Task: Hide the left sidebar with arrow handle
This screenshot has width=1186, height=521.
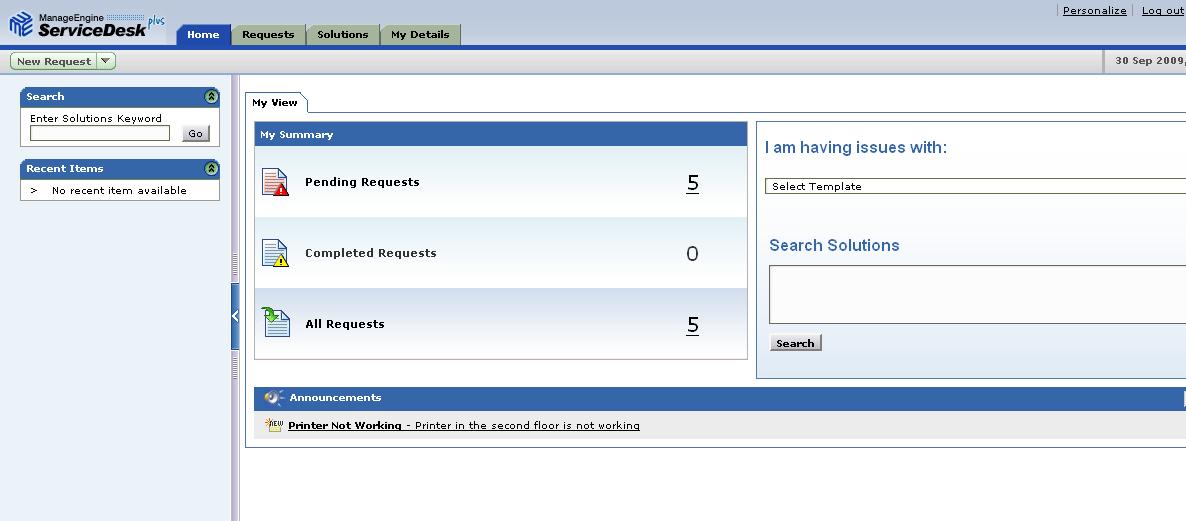Action: 234,316
